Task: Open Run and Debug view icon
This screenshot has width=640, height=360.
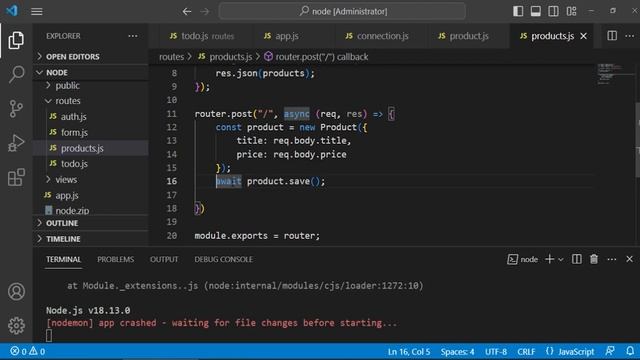Action: click(16, 143)
